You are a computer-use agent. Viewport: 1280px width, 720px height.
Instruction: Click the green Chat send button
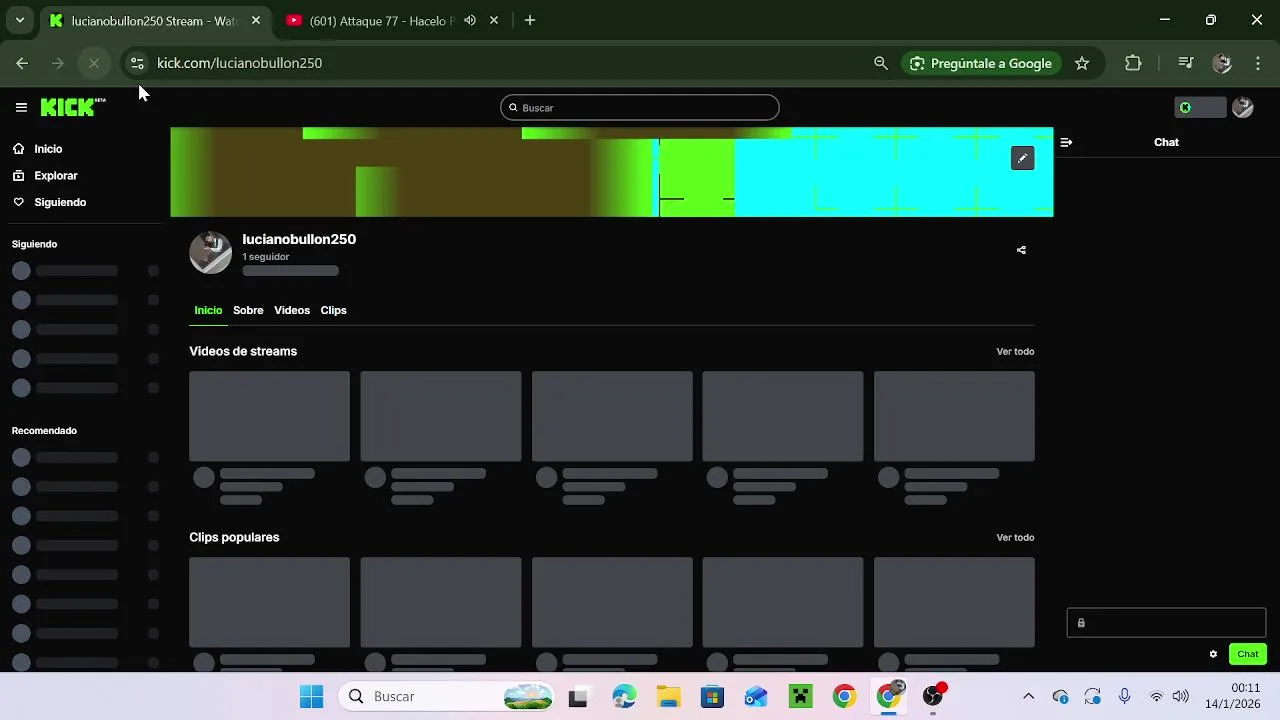point(1248,654)
